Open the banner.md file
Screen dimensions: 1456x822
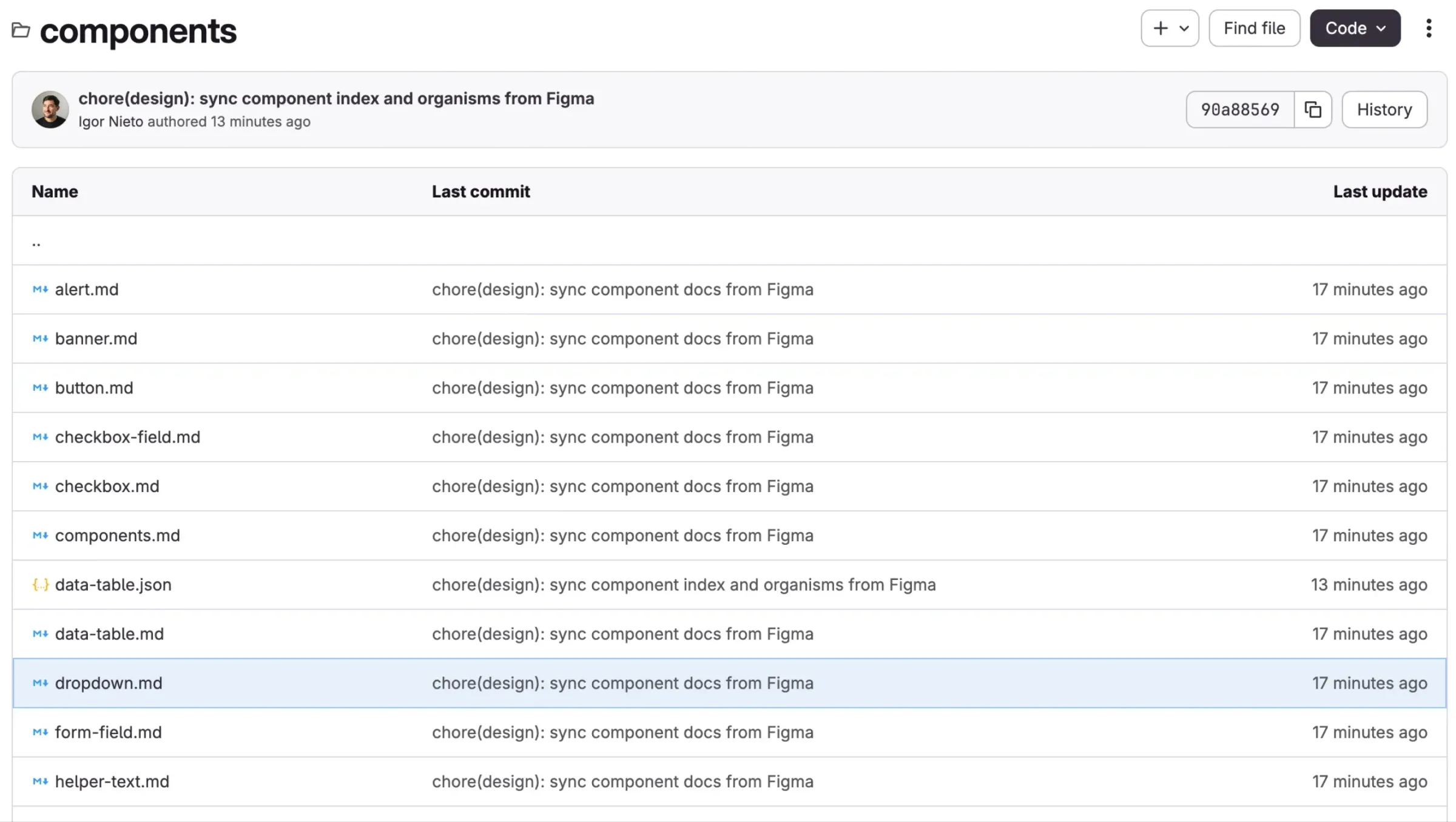coord(96,339)
